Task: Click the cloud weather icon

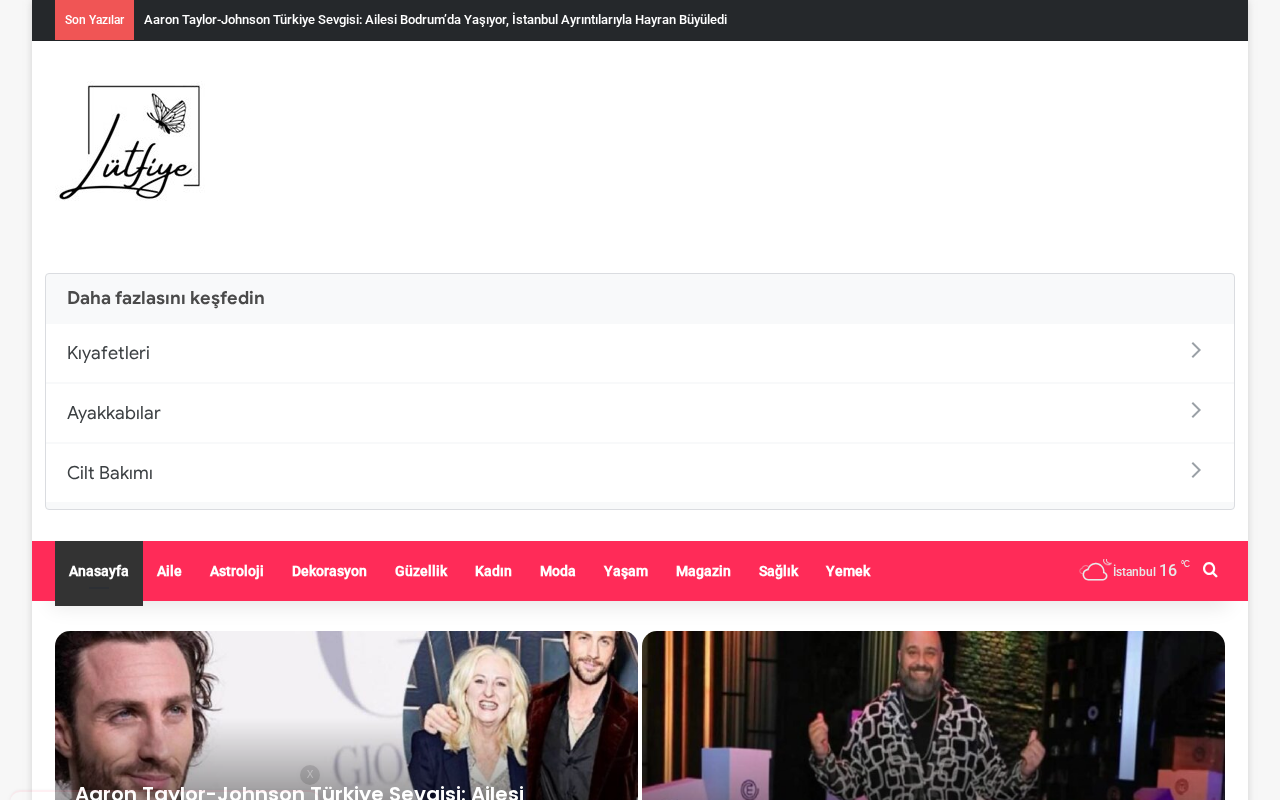Action: click(1095, 570)
